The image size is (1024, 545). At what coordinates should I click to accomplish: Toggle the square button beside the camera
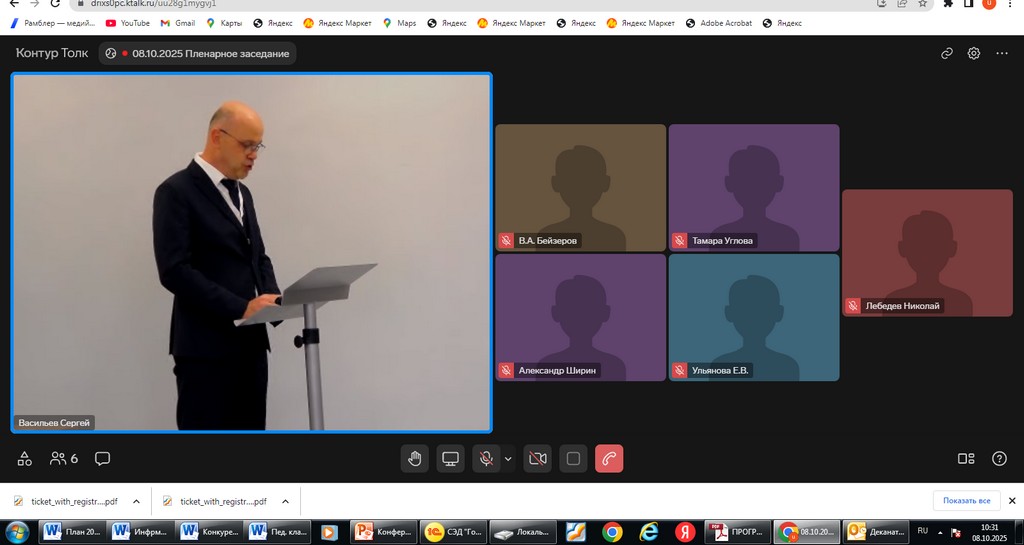(x=573, y=459)
